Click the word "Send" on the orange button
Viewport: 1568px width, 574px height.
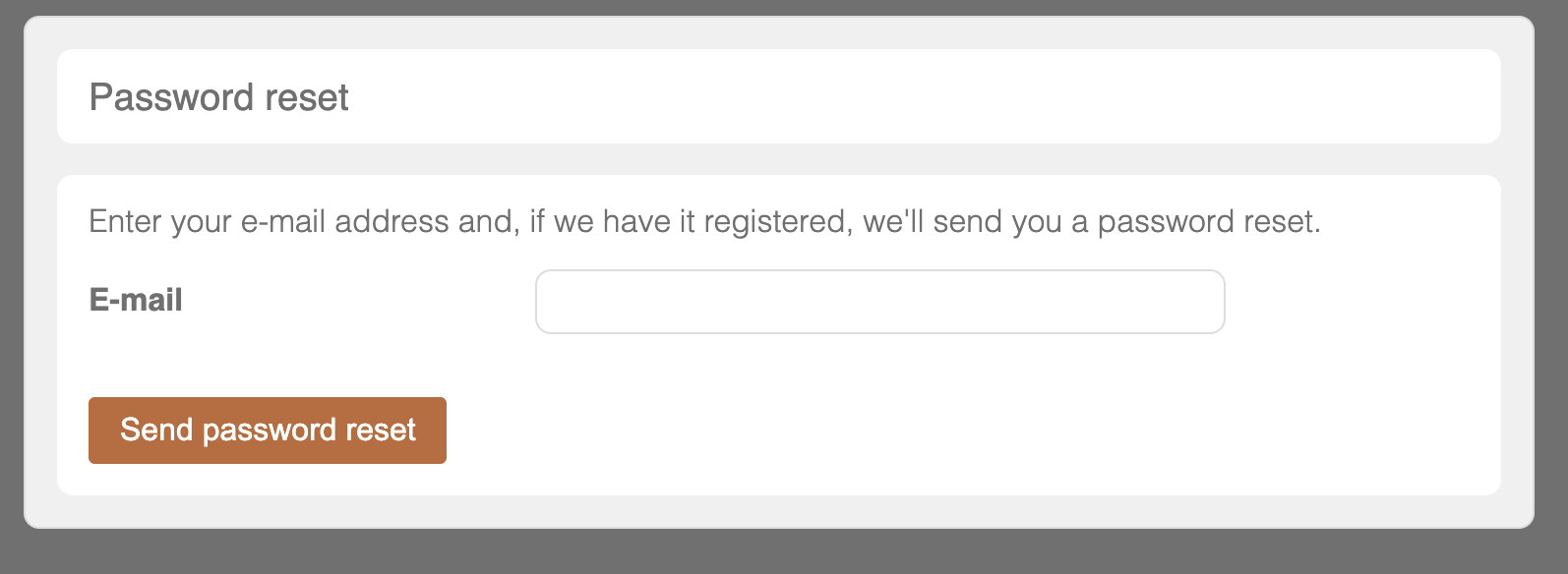click(155, 430)
